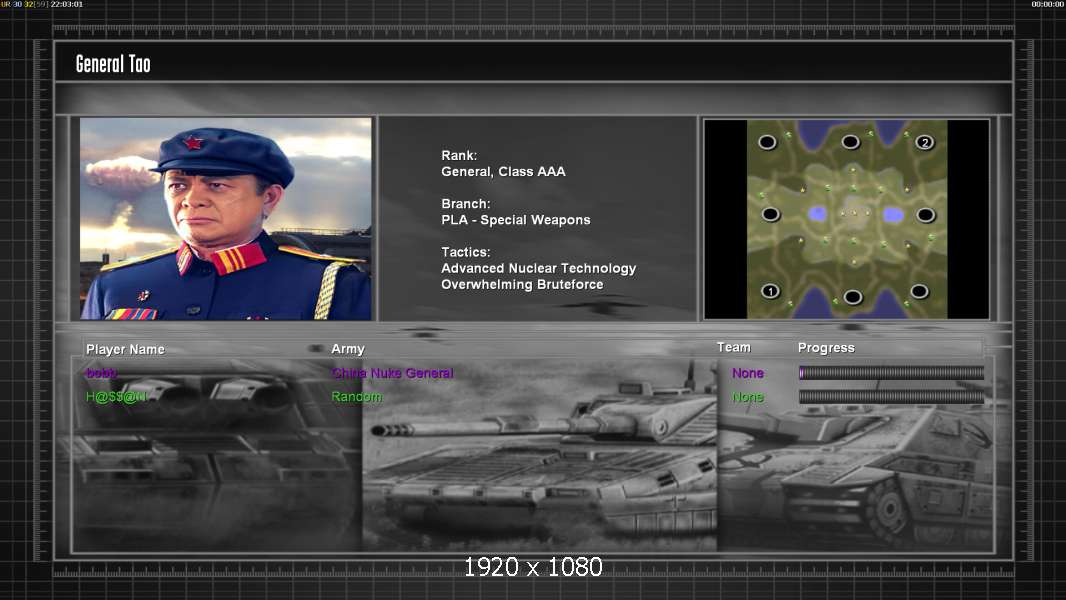Click the General Tao portrait
Image resolution: width=1066 pixels, height=600 pixels.
(x=226, y=219)
